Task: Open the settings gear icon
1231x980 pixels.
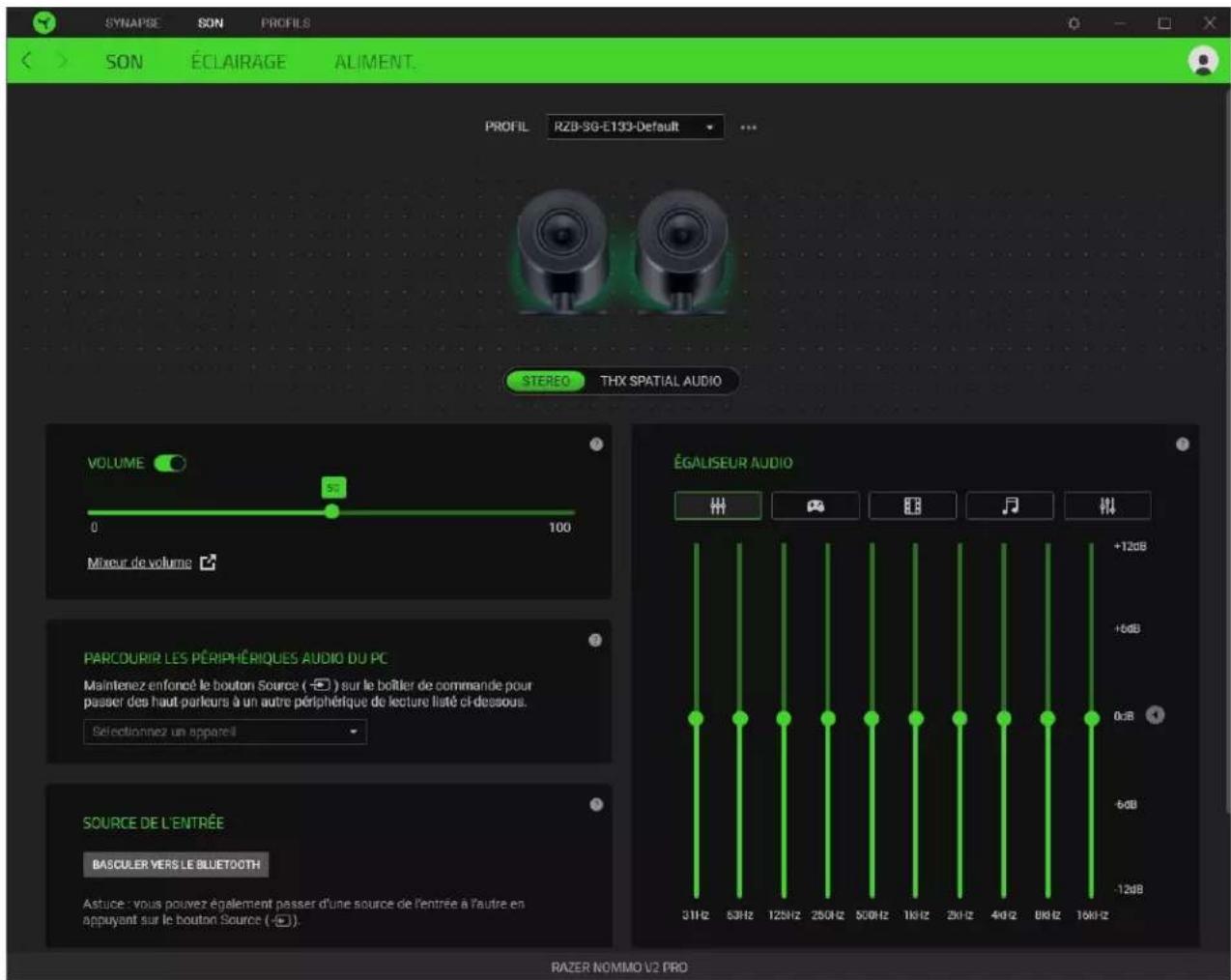Action: tap(1074, 23)
